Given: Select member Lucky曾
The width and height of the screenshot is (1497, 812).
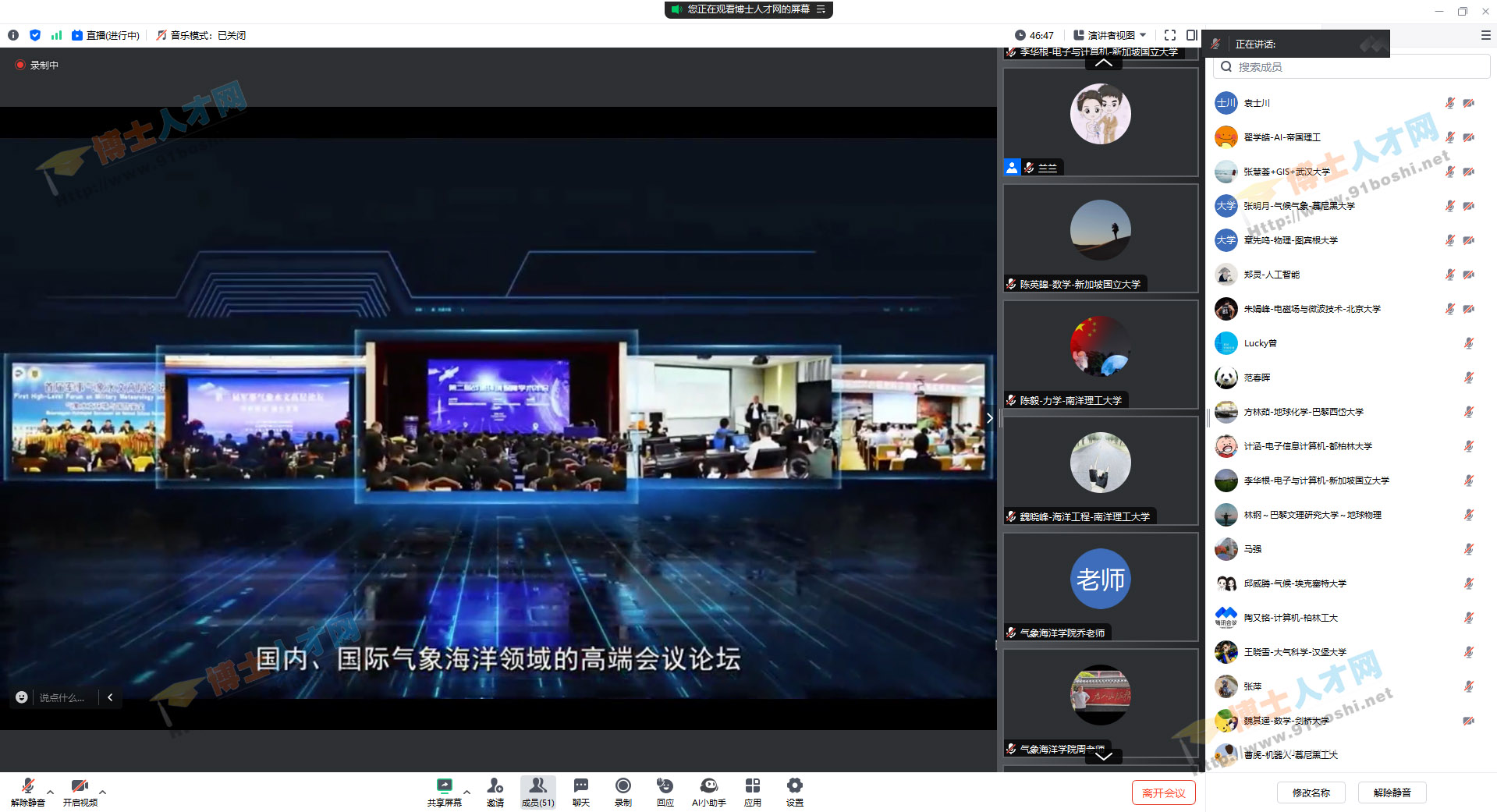Looking at the screenshot, I should [1350, 343].
